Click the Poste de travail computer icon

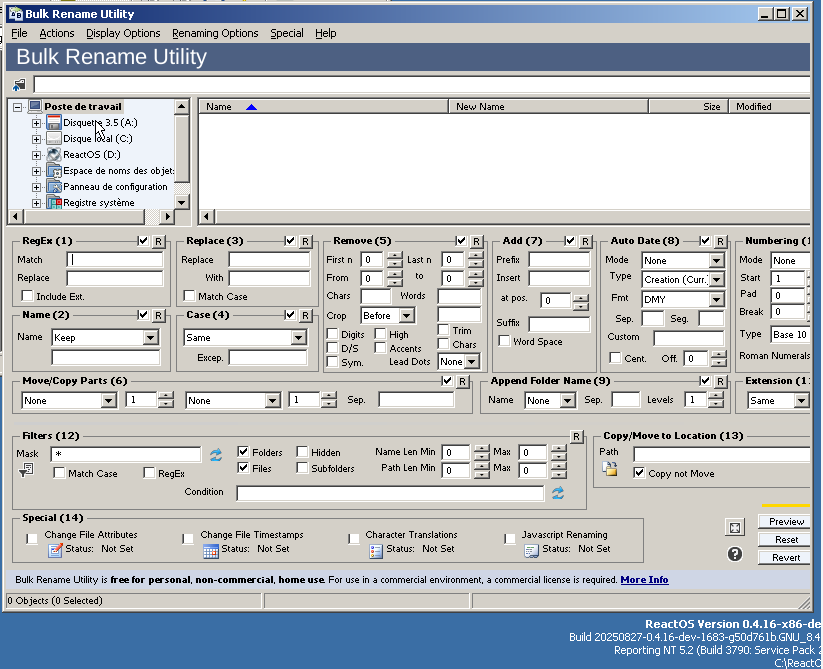tap(35, 107)
